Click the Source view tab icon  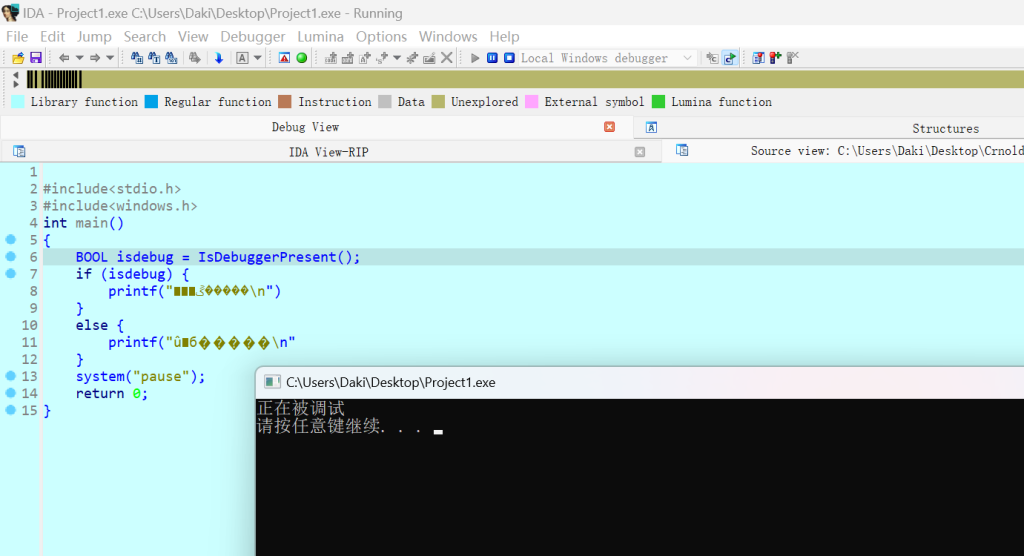click(x=682, y=150)
